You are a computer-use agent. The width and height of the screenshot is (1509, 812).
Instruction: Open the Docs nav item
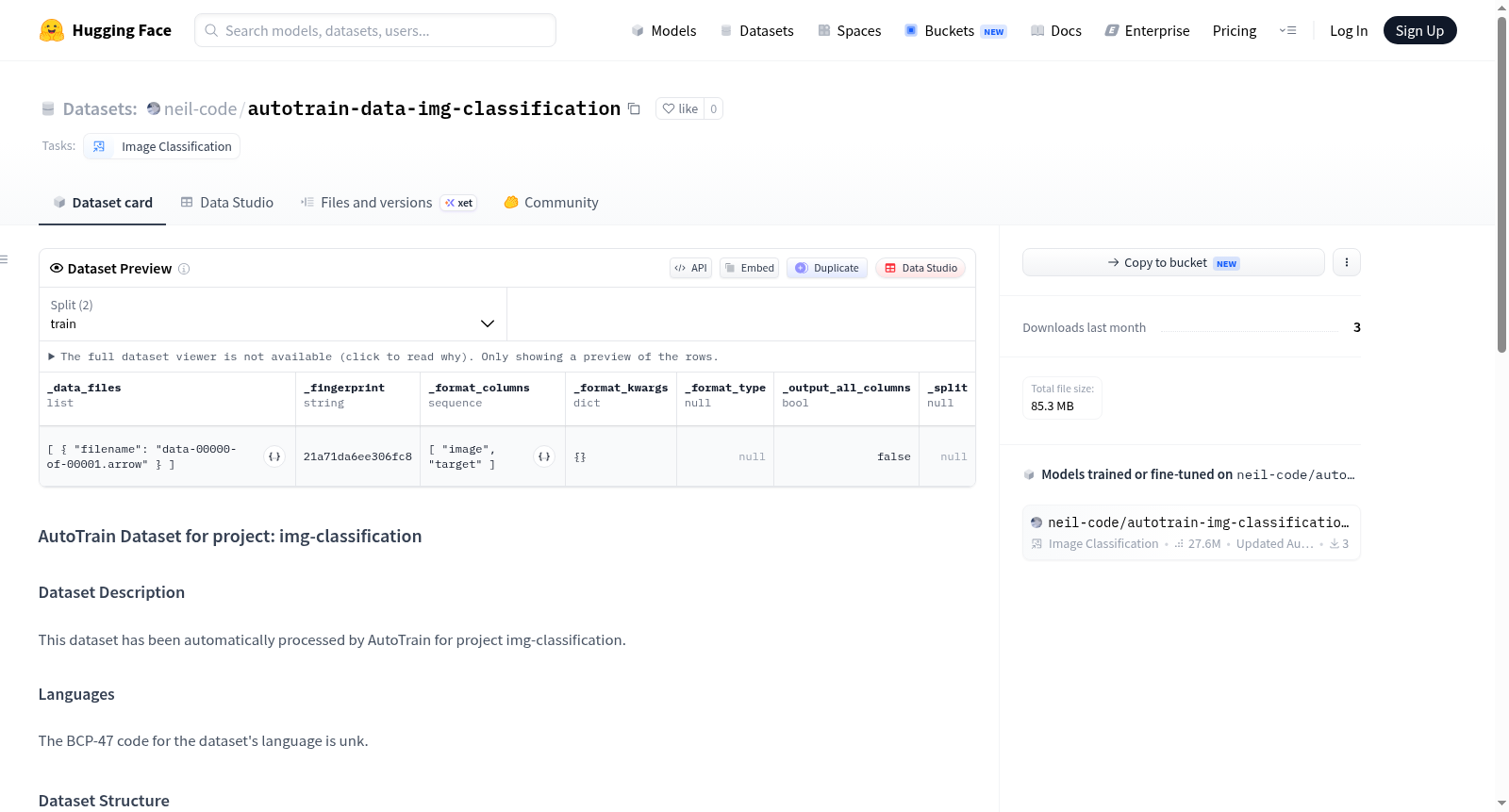1055,31
